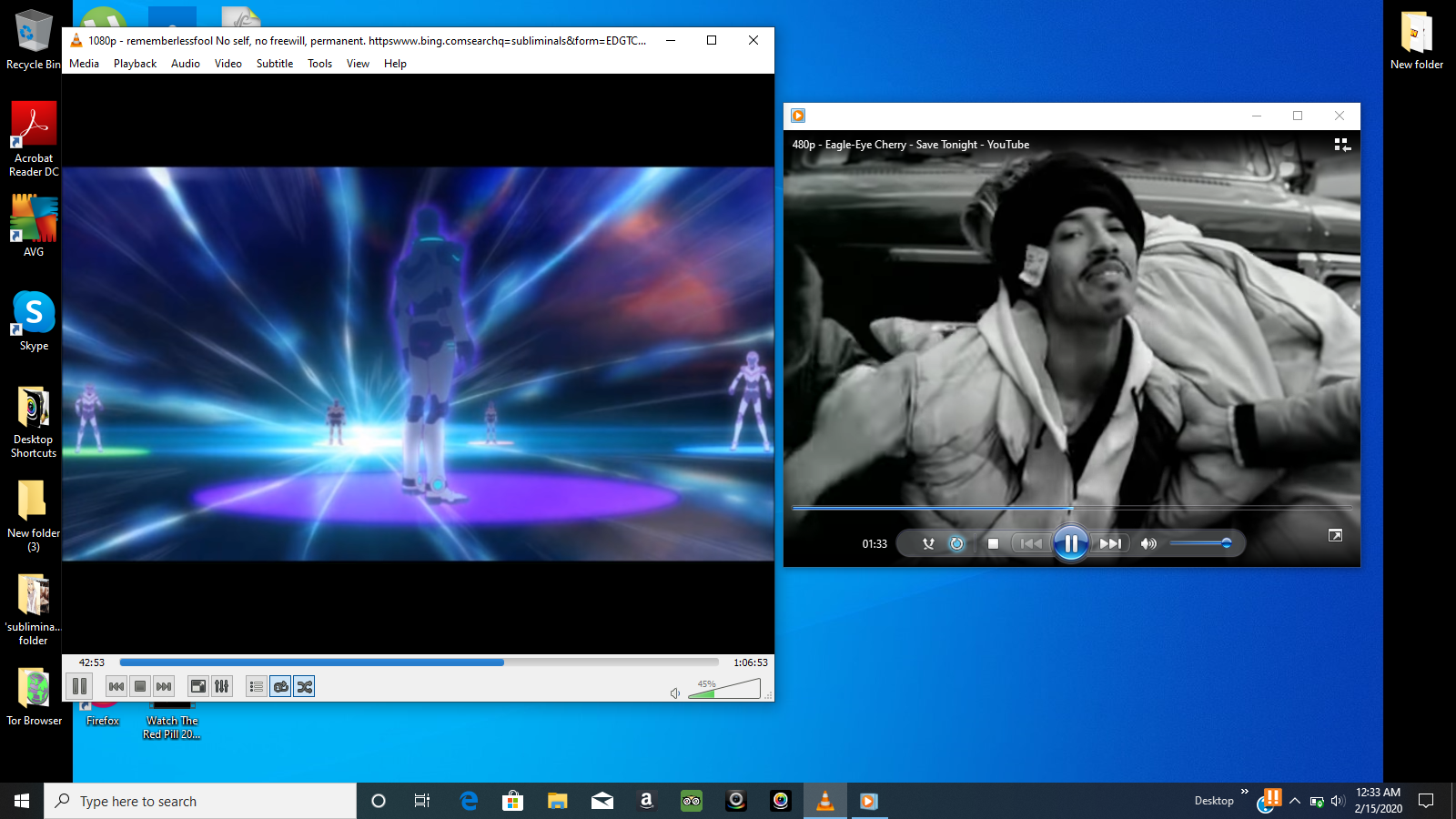The image size is (1456, 819).
Task: Open the Windows Start menu
Action: (x=22, y=801)
